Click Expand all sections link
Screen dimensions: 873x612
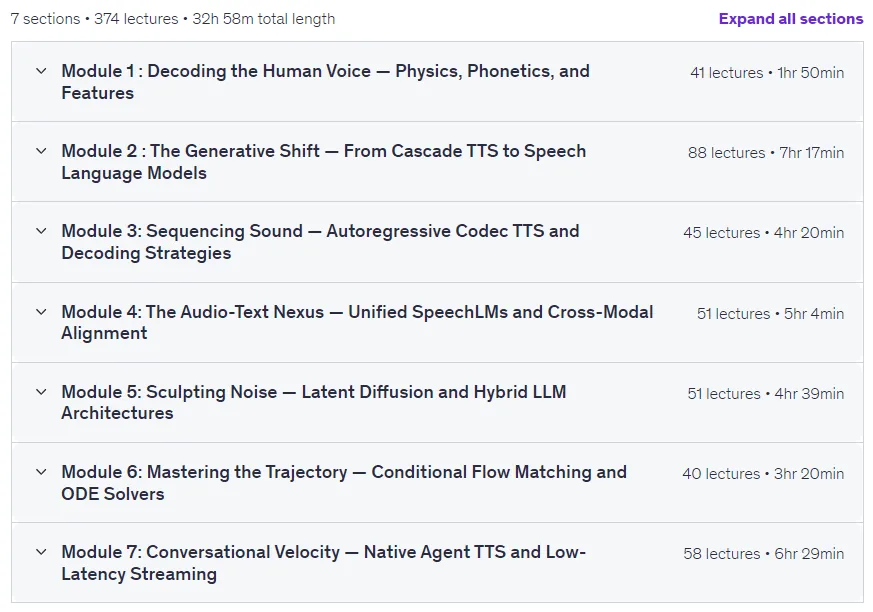point(791,18)
